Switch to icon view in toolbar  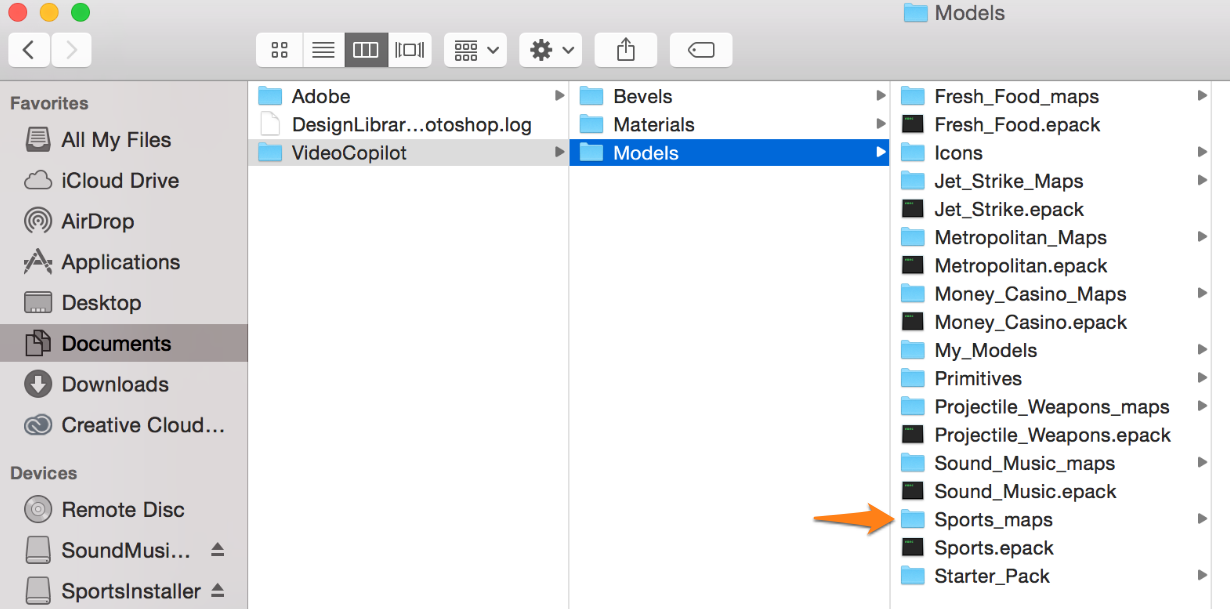coord(280,50)
